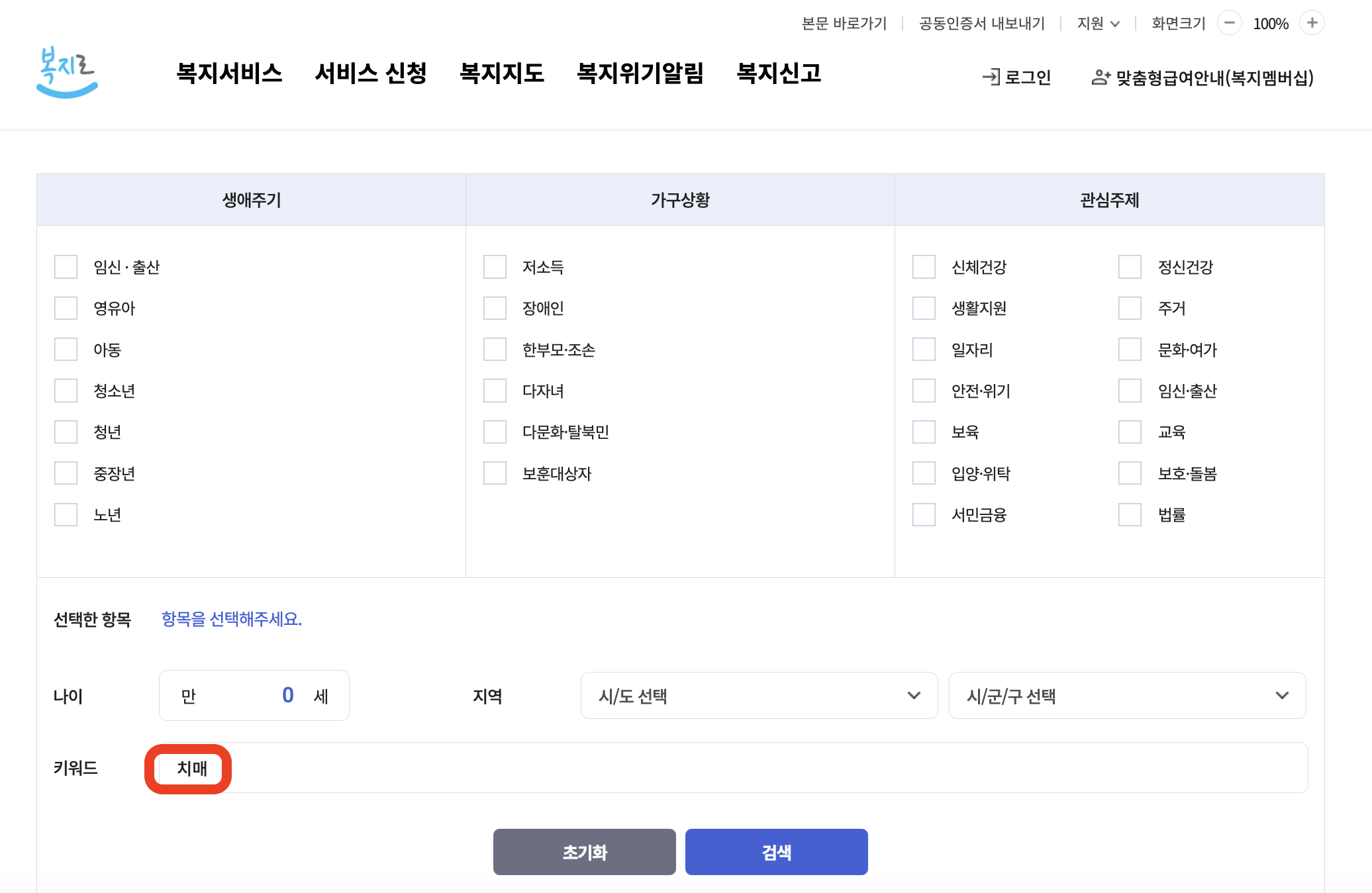Expand the 지원 dropdown in header
Viewport: 1372px width, 893px height.
pyautogui.click(x=1097, y=23)
